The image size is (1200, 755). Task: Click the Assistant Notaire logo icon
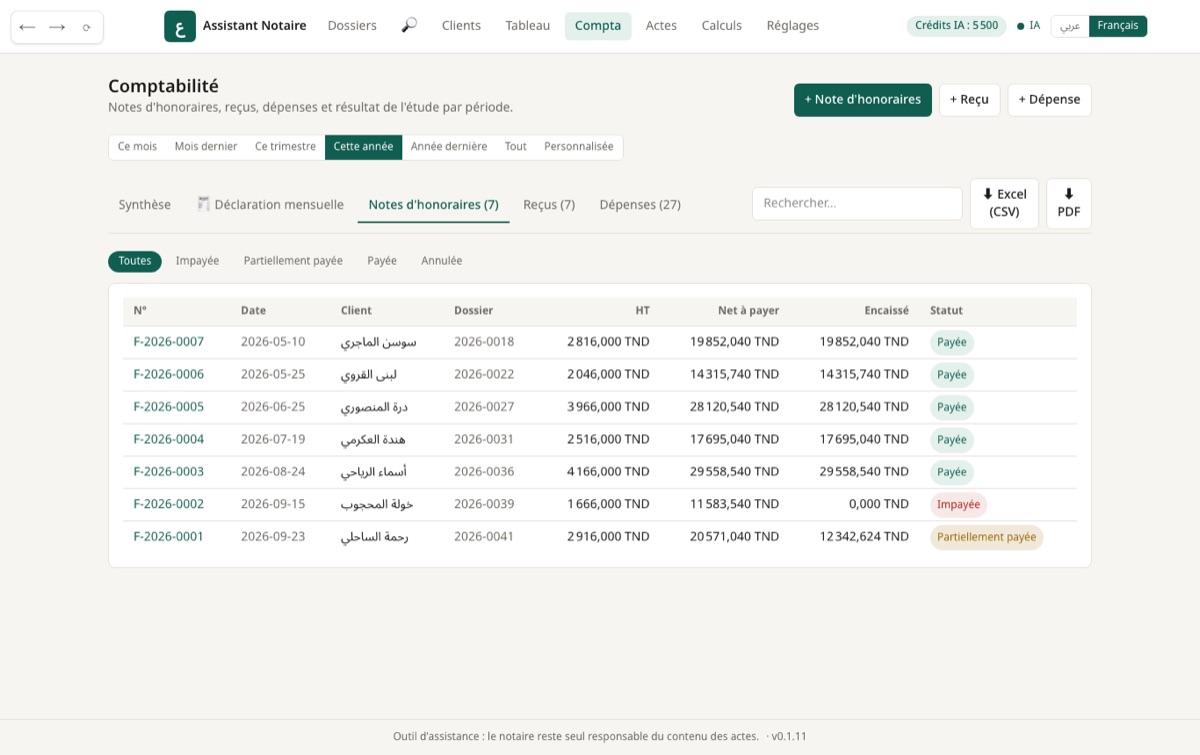coord(180,26)
